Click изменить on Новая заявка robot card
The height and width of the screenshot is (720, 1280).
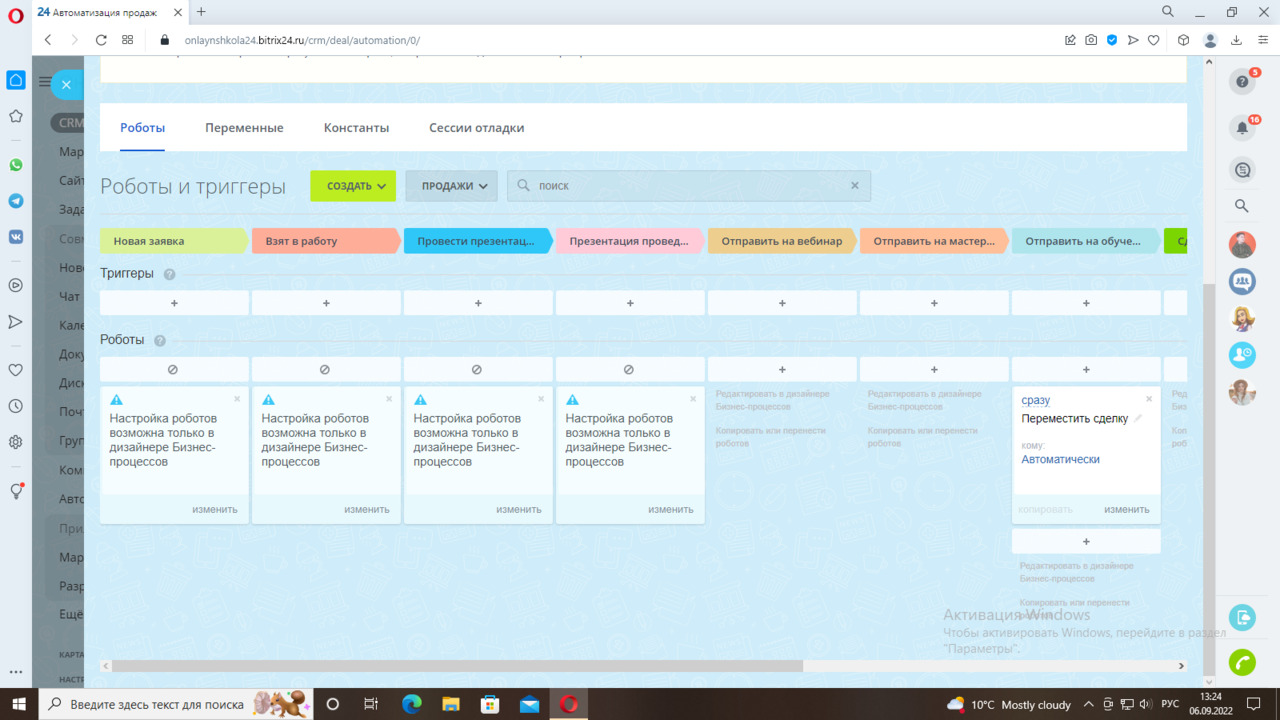point(215,509)
